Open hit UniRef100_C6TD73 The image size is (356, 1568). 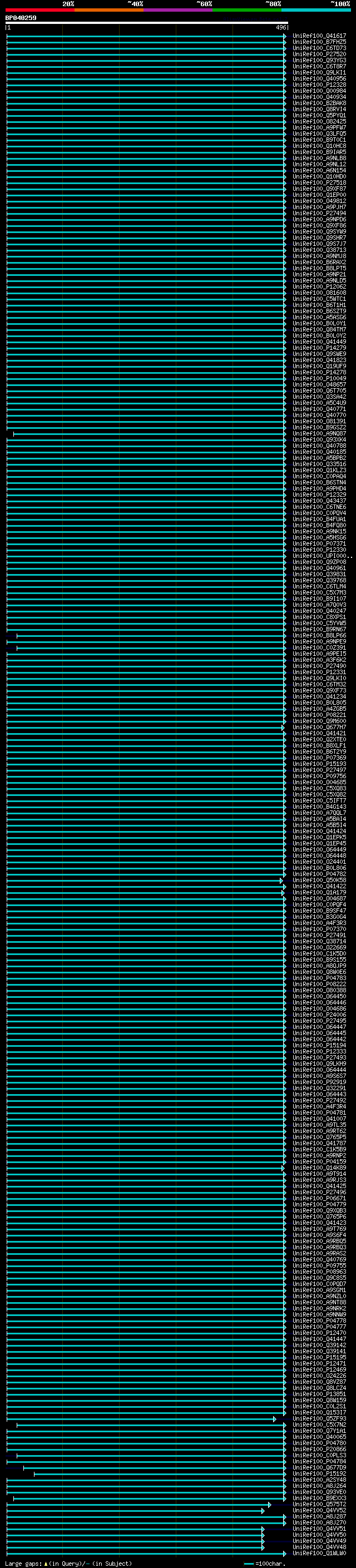[x=319, y=48]
